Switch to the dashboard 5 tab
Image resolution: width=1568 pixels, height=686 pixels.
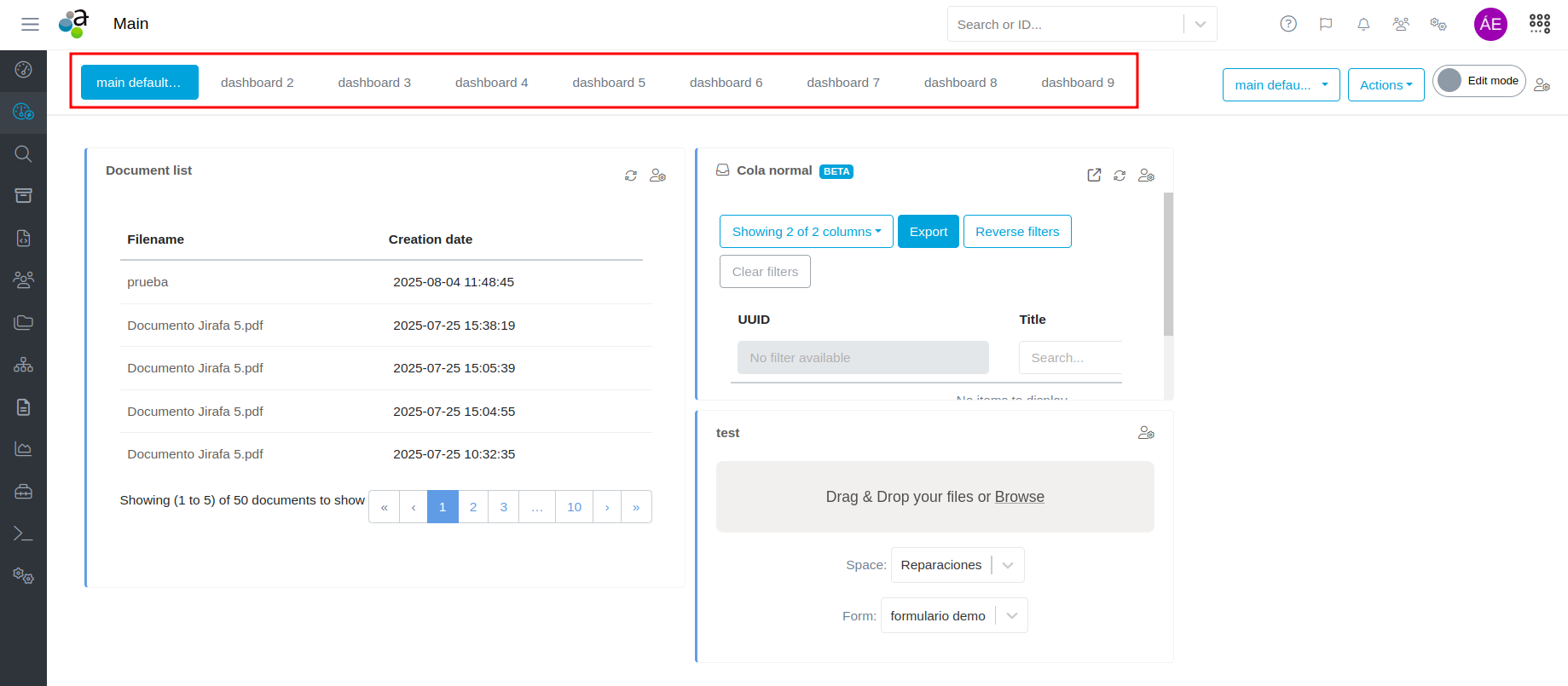point(608,83)
